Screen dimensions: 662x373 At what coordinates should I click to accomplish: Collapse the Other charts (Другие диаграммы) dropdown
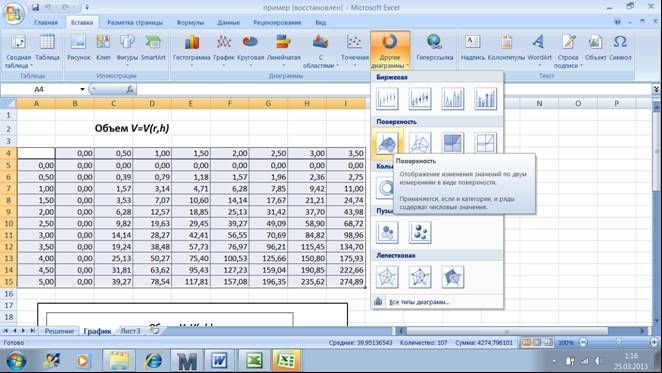[x=390, y=51]
